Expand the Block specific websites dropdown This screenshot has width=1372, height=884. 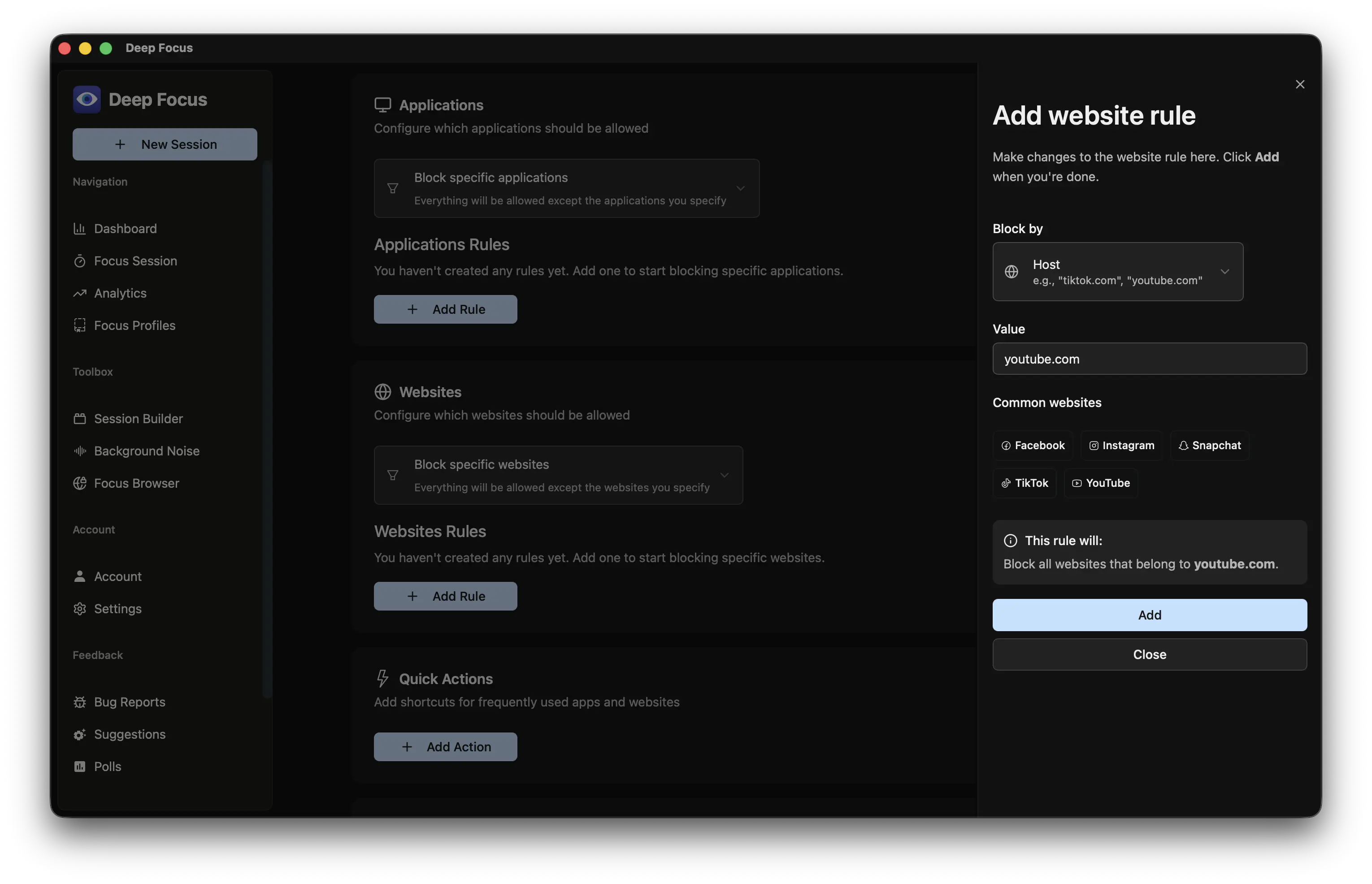point(558,475)
